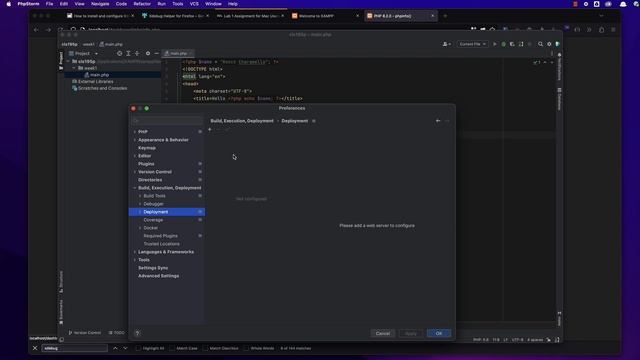The width and height of the screenshot is (640, 360).
Task: Open the VCS menu
Action: pos(194,4)
